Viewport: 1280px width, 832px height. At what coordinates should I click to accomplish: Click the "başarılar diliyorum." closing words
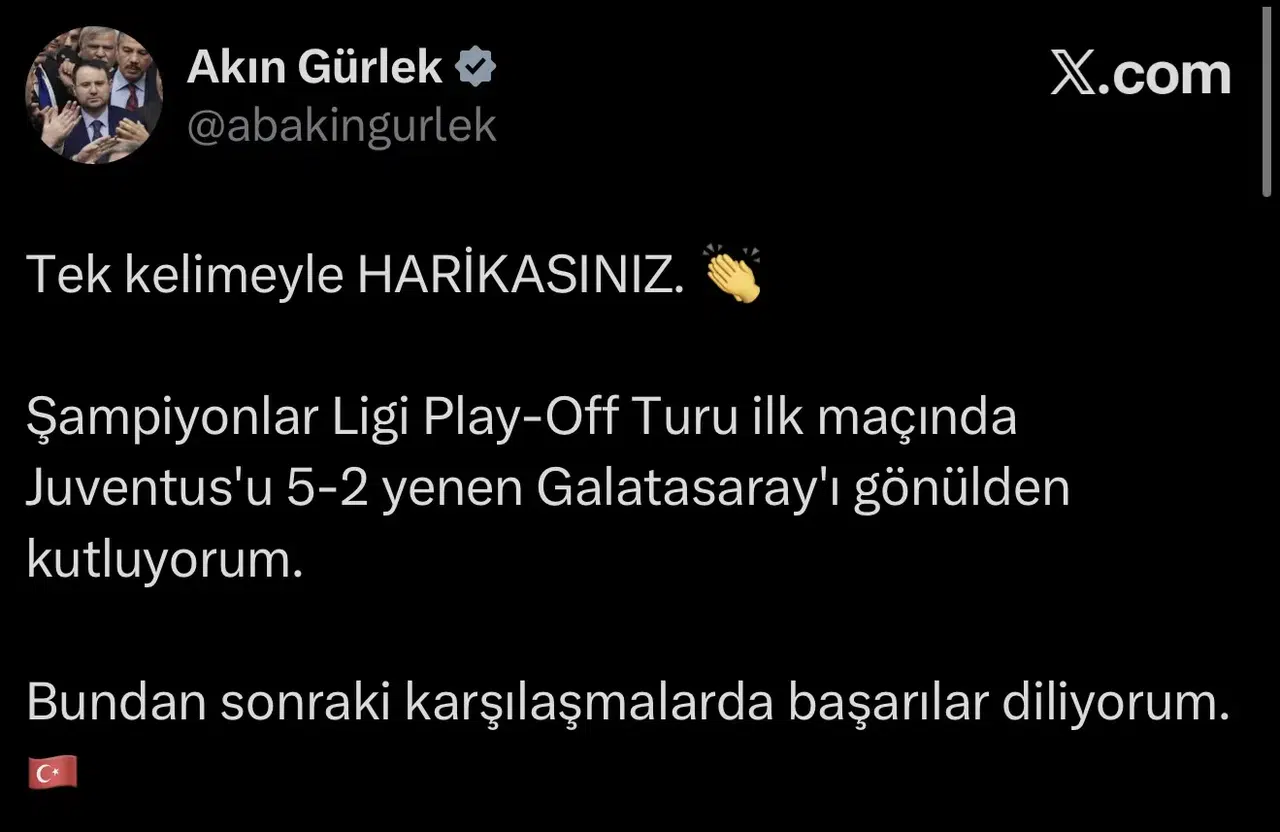pos(1009,704)
